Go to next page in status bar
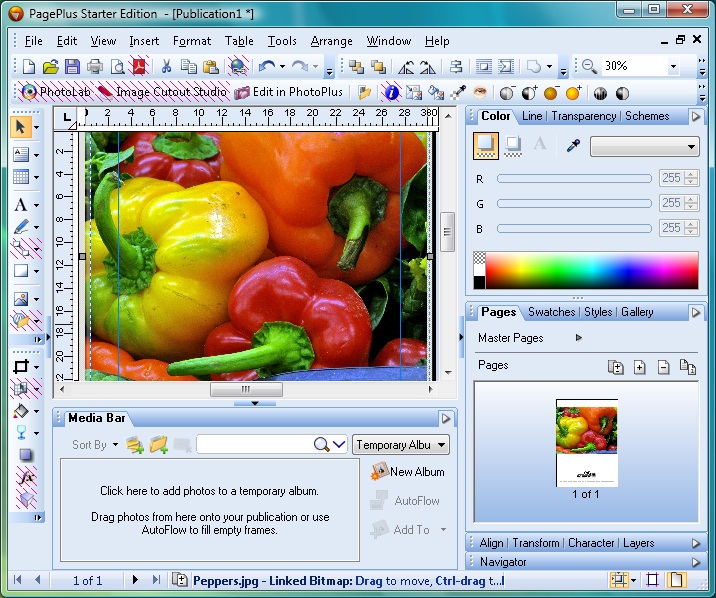716x598 pixels. tap(135, 580)
